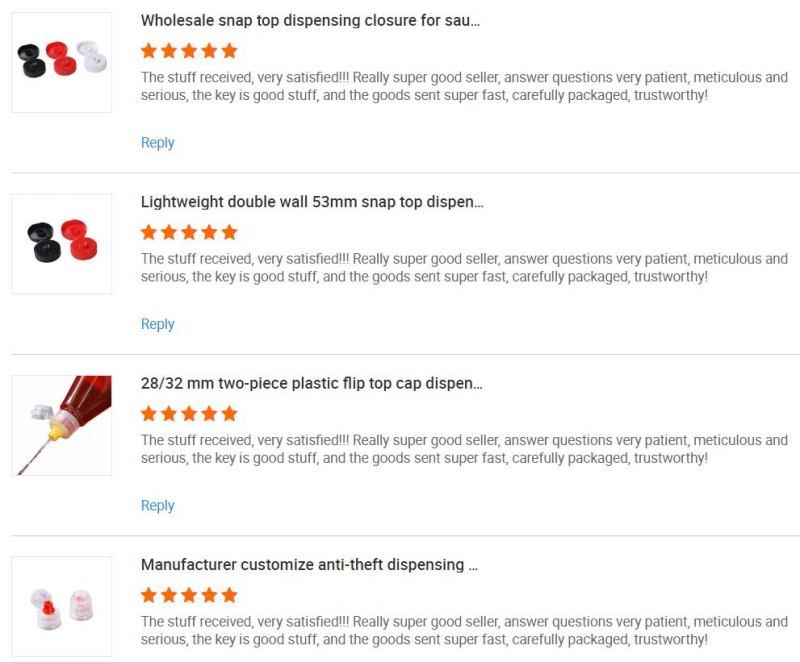Open the anti-theft dispensing cap thumbnail
Image resolution: width=800 pixels, height=662 pixels.
[x=61, y=606]
